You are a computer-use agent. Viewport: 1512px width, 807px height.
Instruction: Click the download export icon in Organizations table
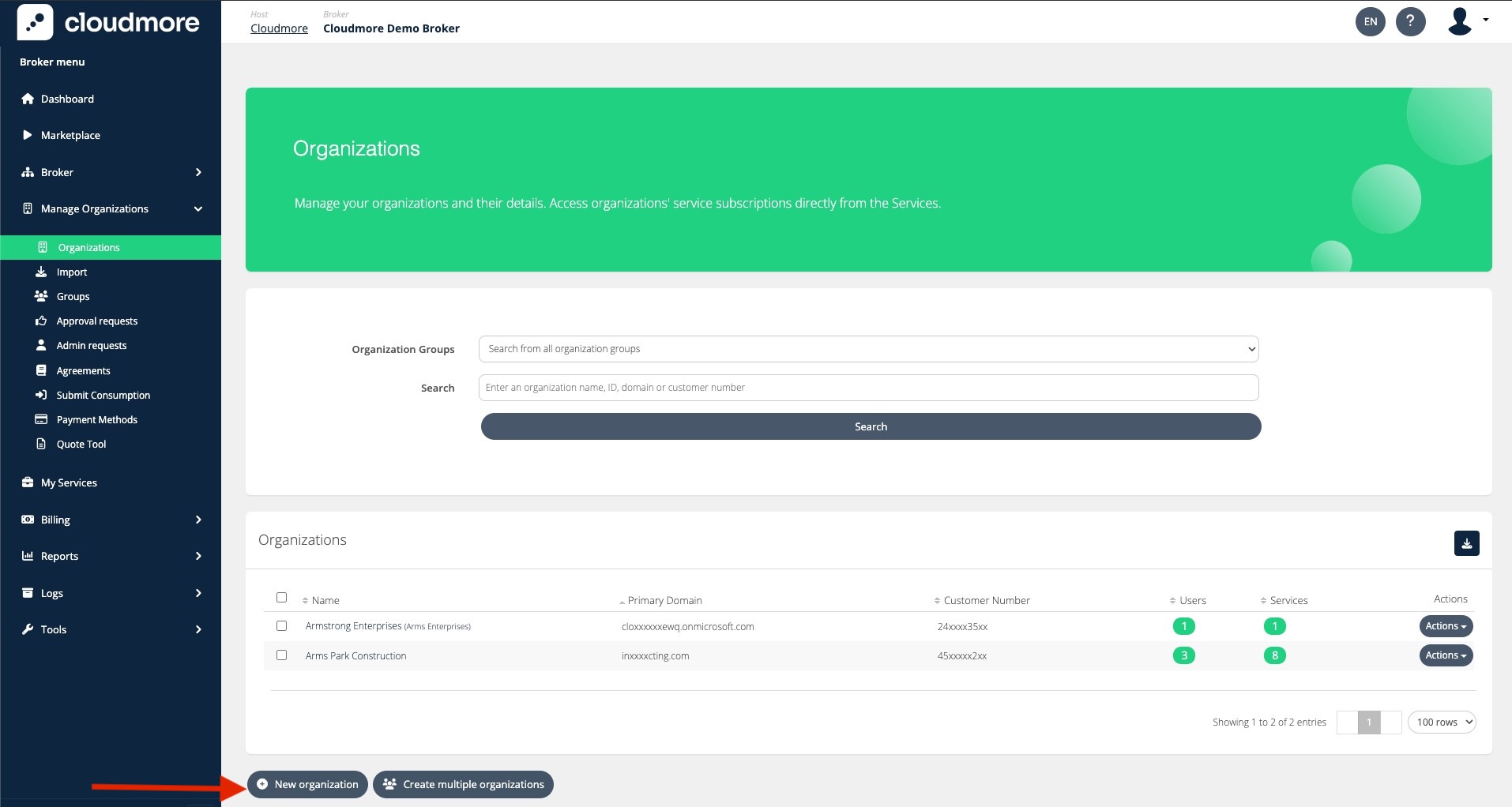pyautogui.click(x=1466, y=543)
